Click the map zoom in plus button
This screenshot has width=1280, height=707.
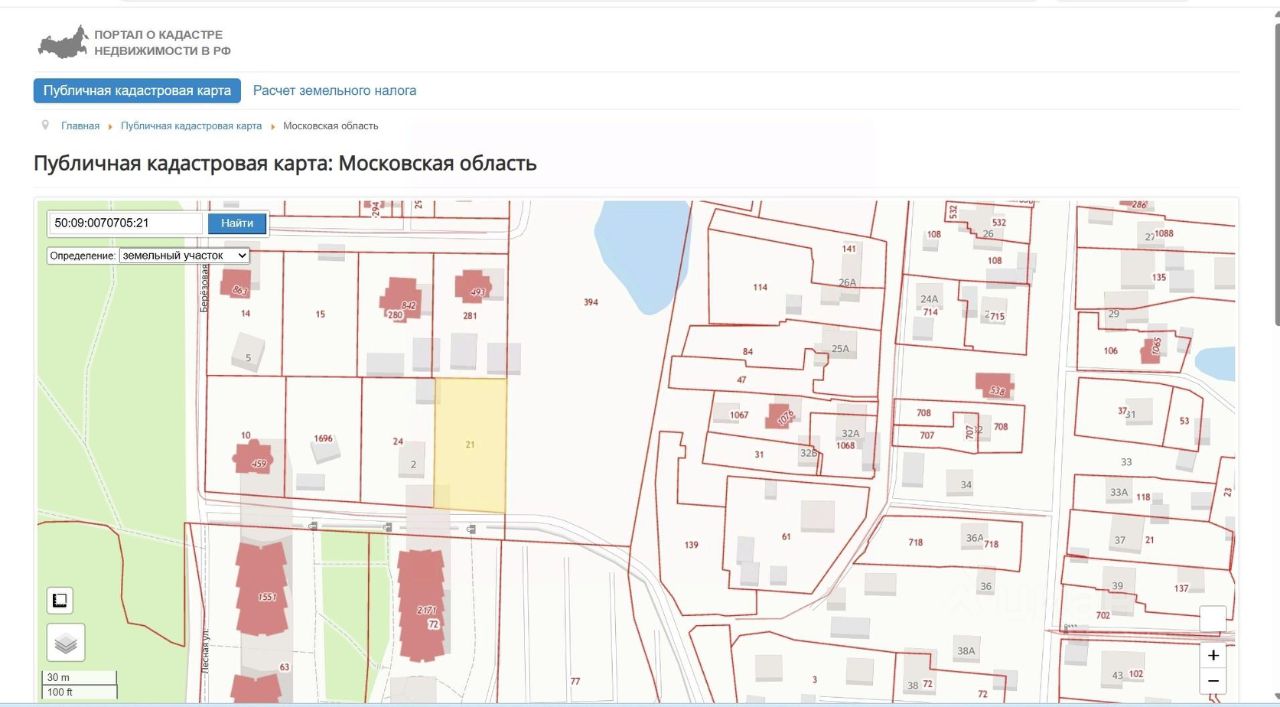1213,656
